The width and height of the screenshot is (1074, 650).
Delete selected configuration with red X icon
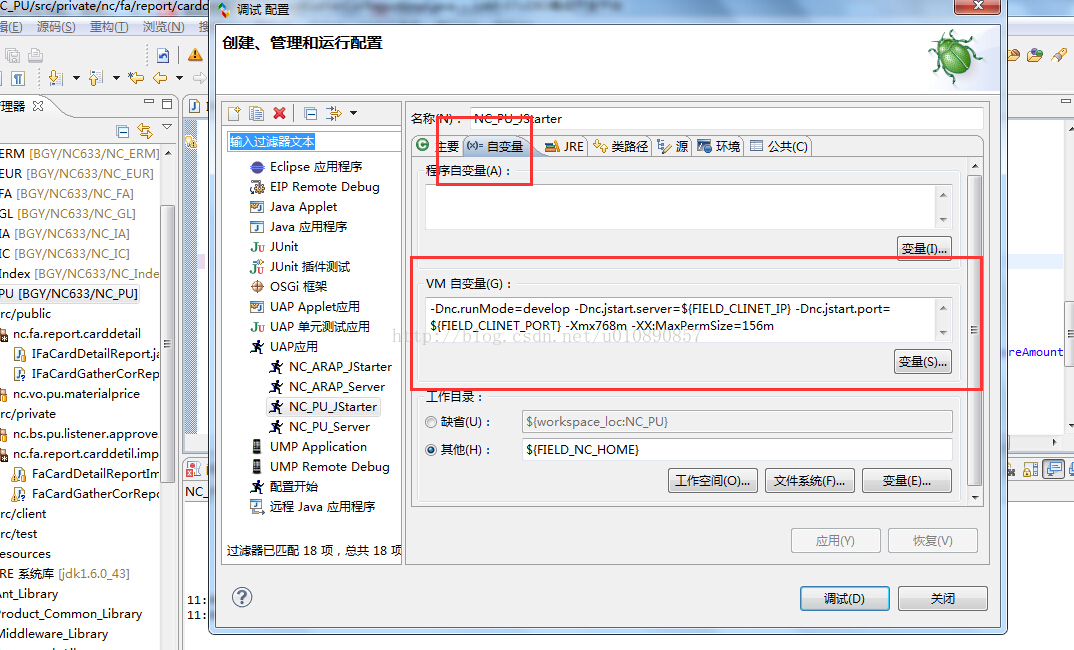tap(279, 114)
